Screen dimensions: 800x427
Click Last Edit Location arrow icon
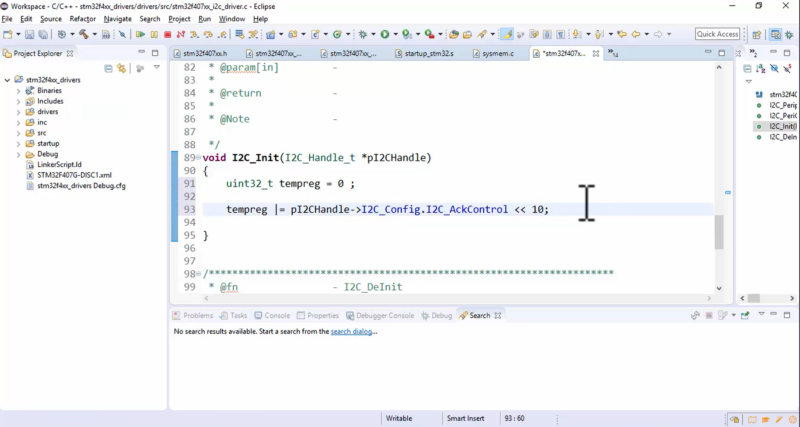622,34
